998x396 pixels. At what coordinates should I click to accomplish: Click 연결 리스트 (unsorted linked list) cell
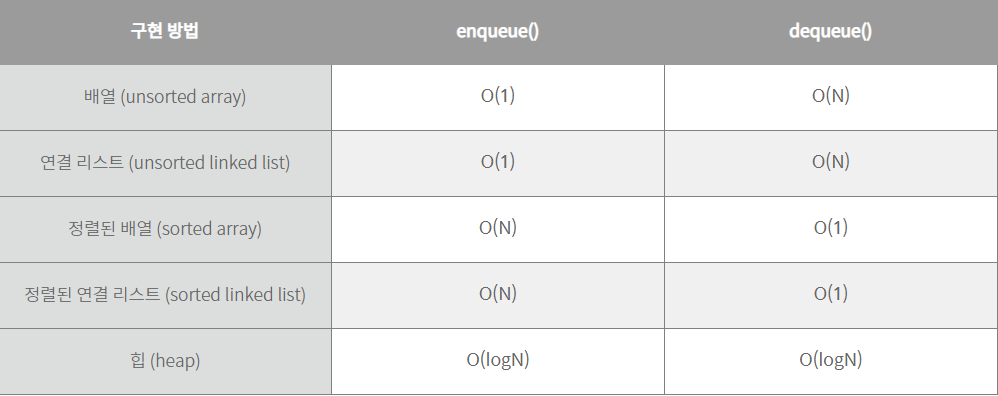point(165,163)
